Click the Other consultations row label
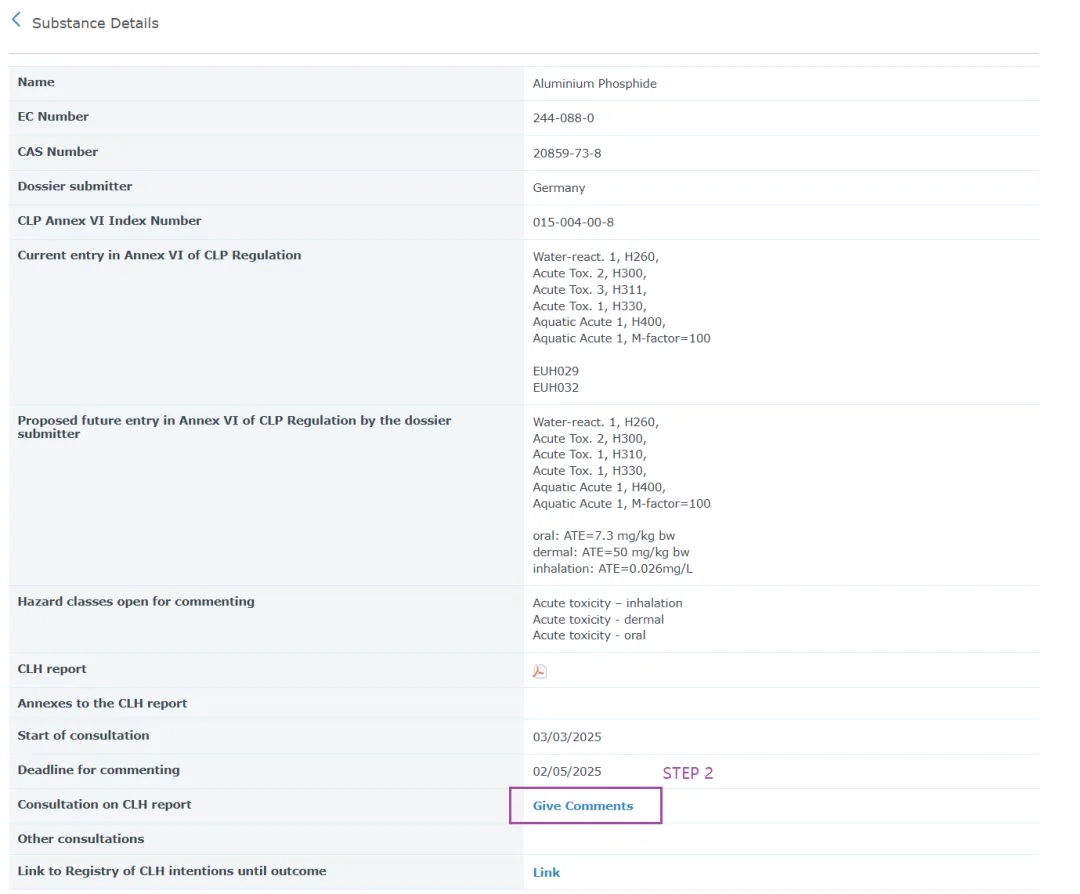Viewport: 1080px width, 894px height. tap(80, 839)
